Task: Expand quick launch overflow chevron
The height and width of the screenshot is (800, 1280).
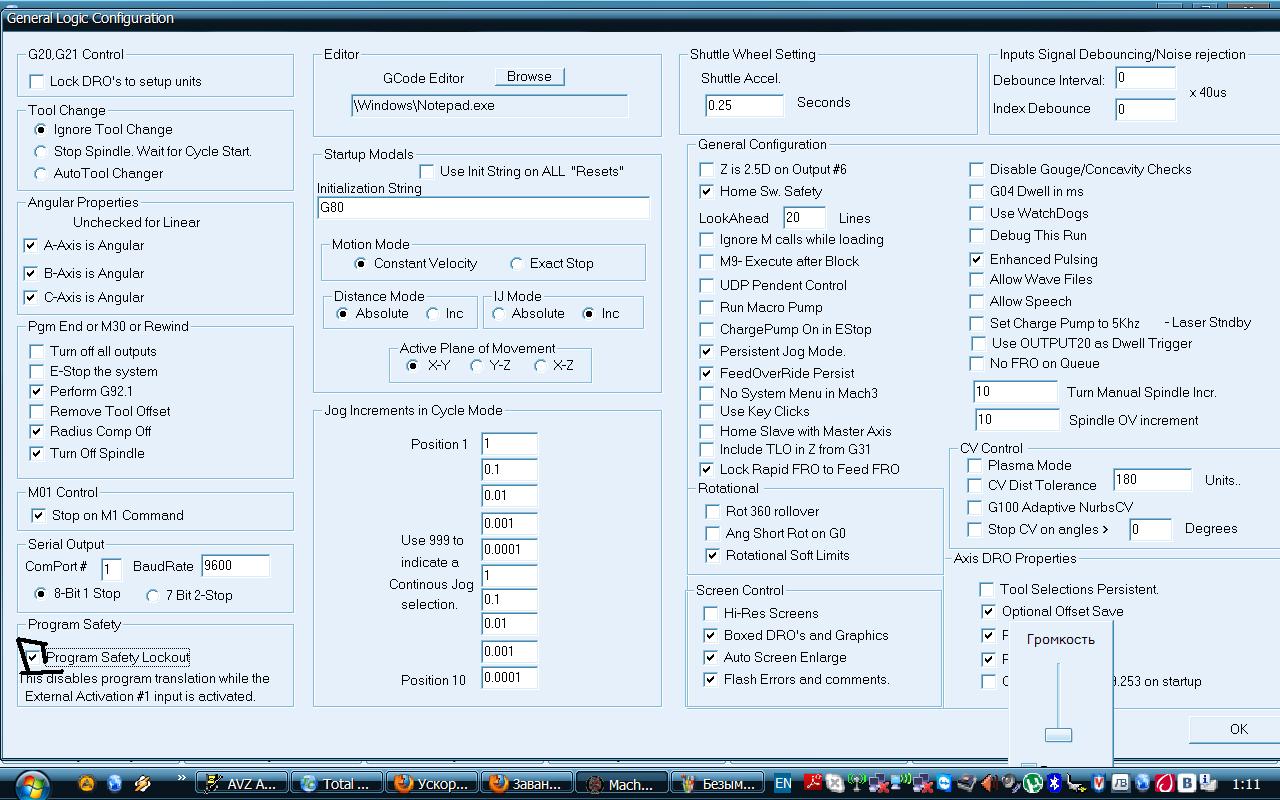Action: pyautogui.click(x=181, y=779)
